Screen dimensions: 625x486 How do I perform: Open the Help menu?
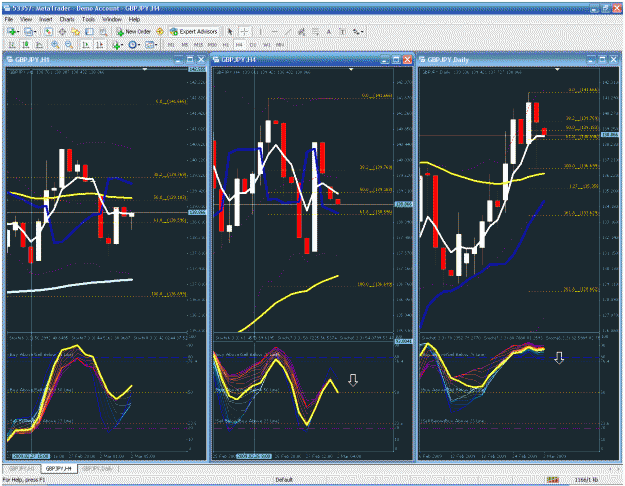(x=134, y=19)
